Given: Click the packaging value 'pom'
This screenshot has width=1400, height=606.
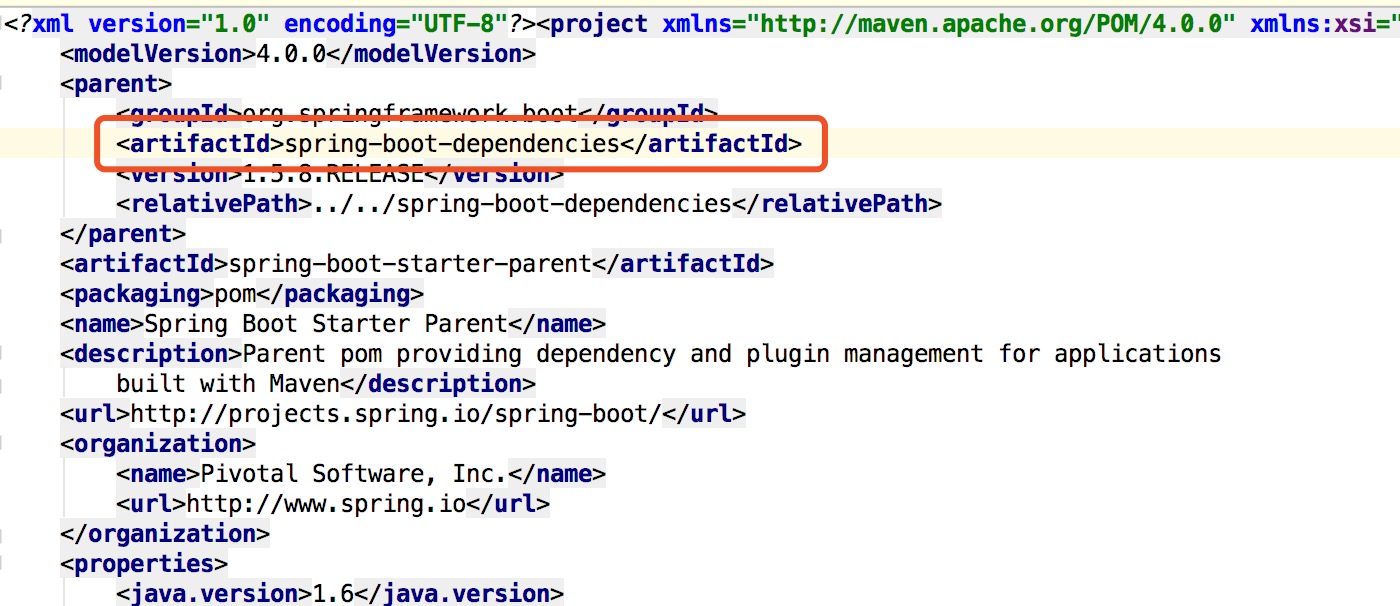Looking at the screenshot, I should click(x=235, y=294).
